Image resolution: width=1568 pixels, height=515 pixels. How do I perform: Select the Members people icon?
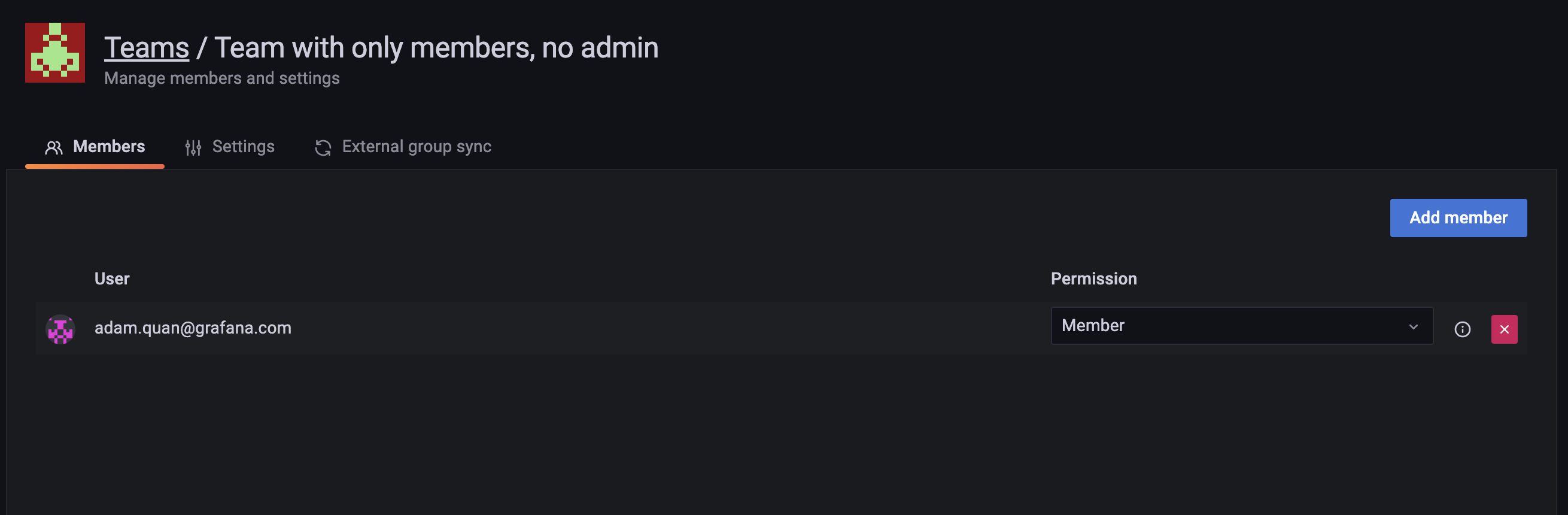point(54,147)
